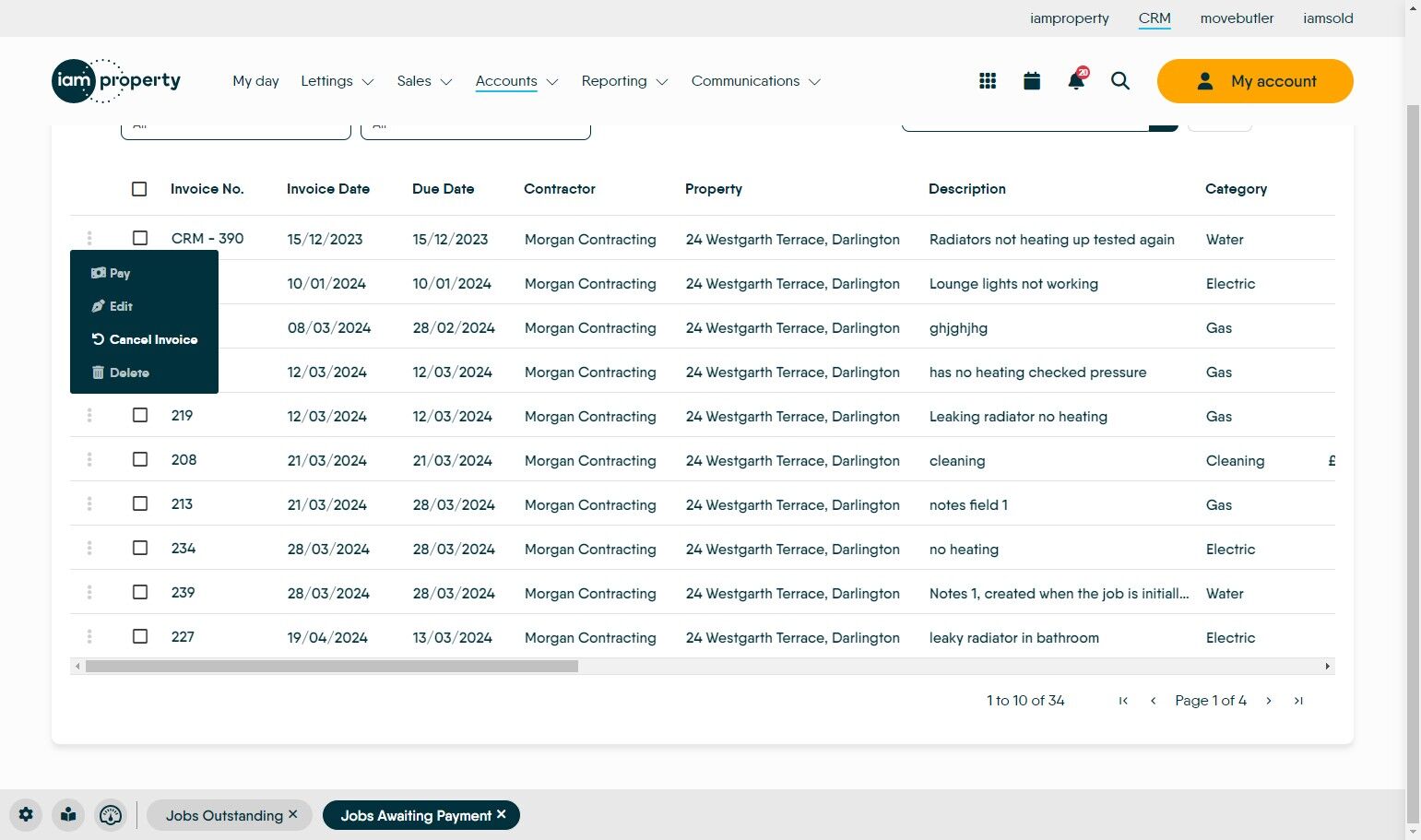Open My account button
This screenshot has width=1421, height=840.
1255,81
